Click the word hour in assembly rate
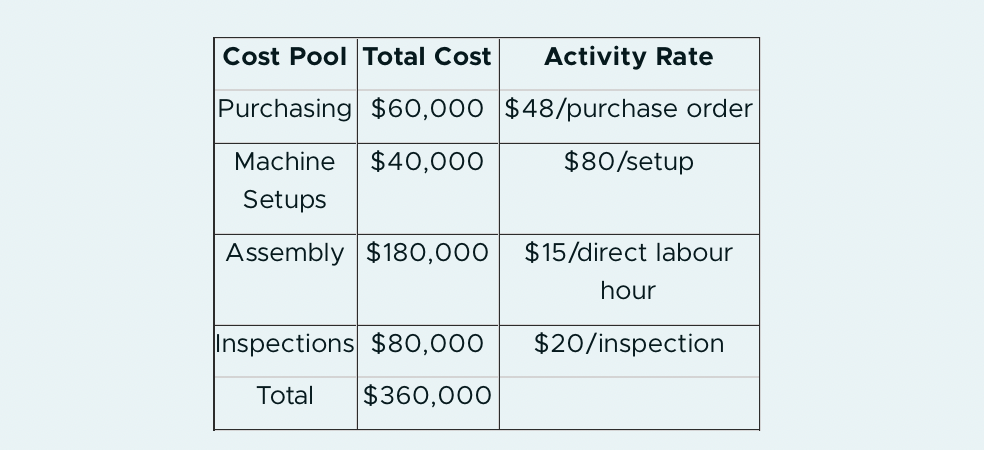The height and width of the screenshot is (450, 984). pos(628,291)
